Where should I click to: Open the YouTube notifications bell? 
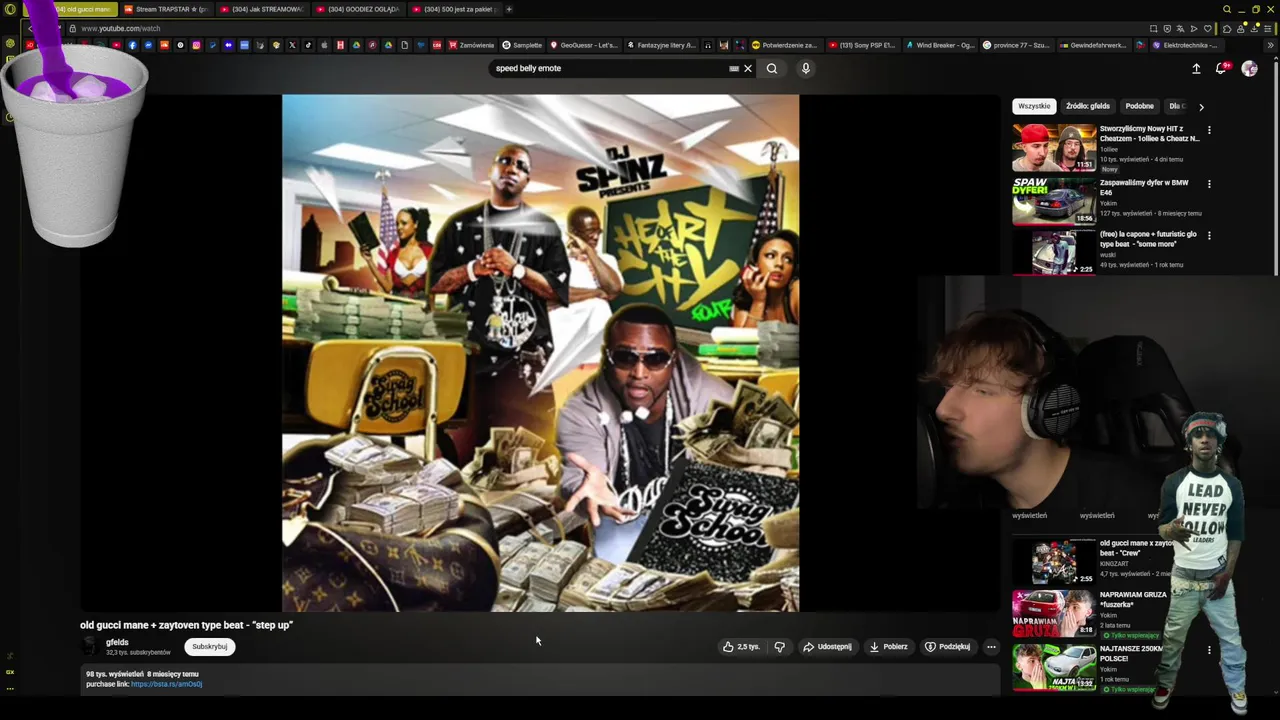click(1221, 68)
